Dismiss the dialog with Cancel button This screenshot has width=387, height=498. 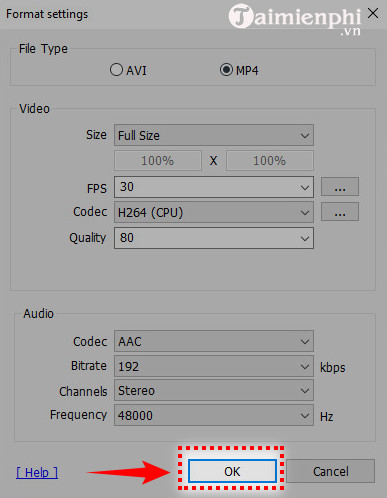tap(330, 471)
